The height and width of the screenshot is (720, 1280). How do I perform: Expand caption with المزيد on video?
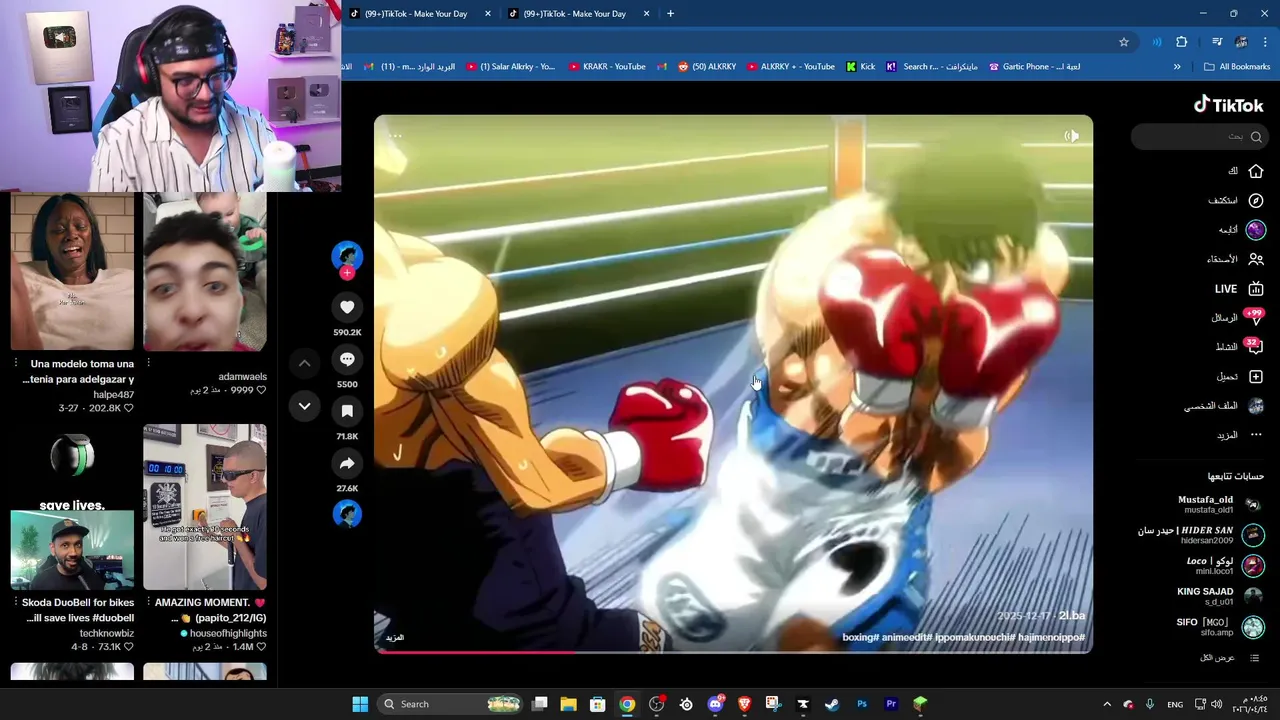395,637
